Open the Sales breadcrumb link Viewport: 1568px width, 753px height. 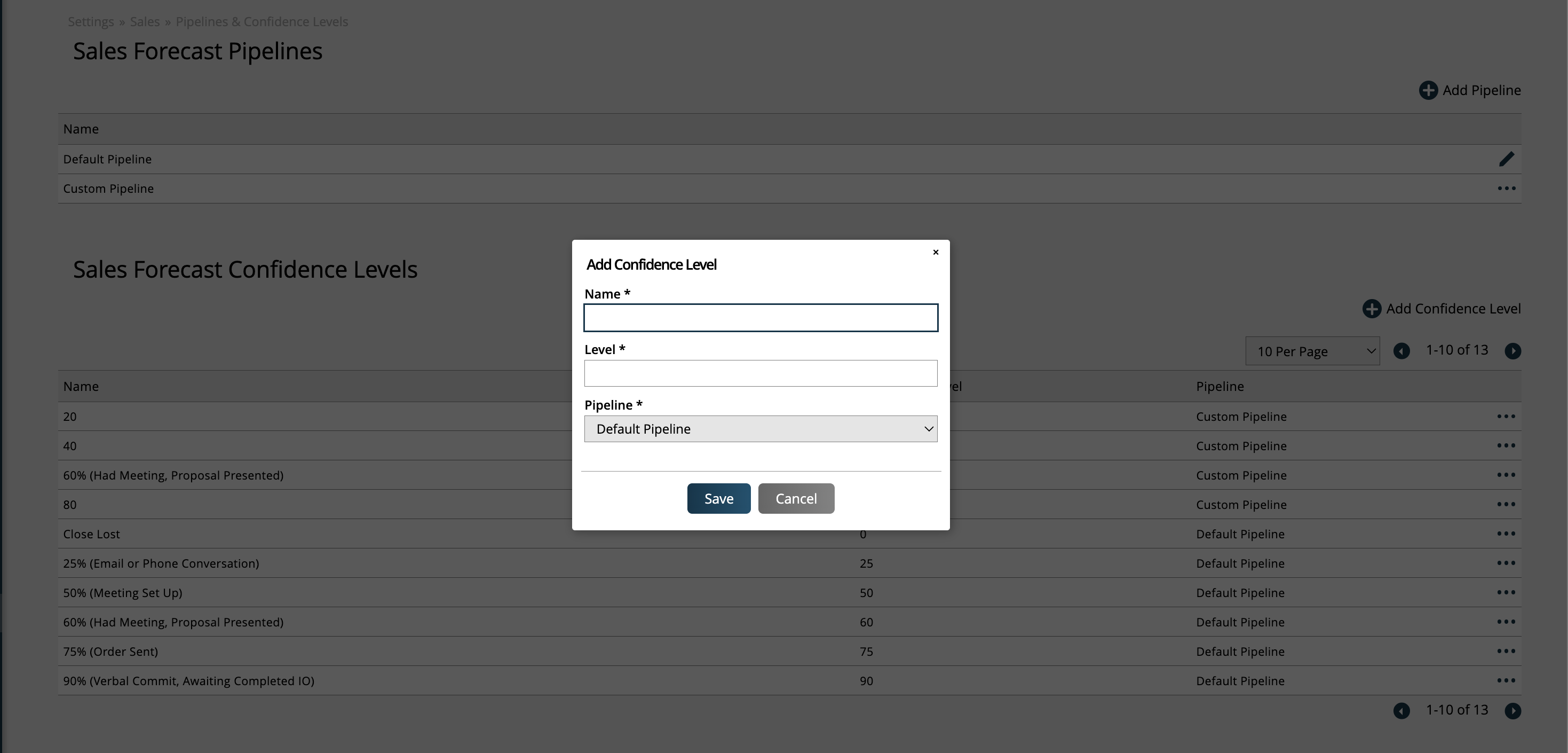[x=144, y=21]
